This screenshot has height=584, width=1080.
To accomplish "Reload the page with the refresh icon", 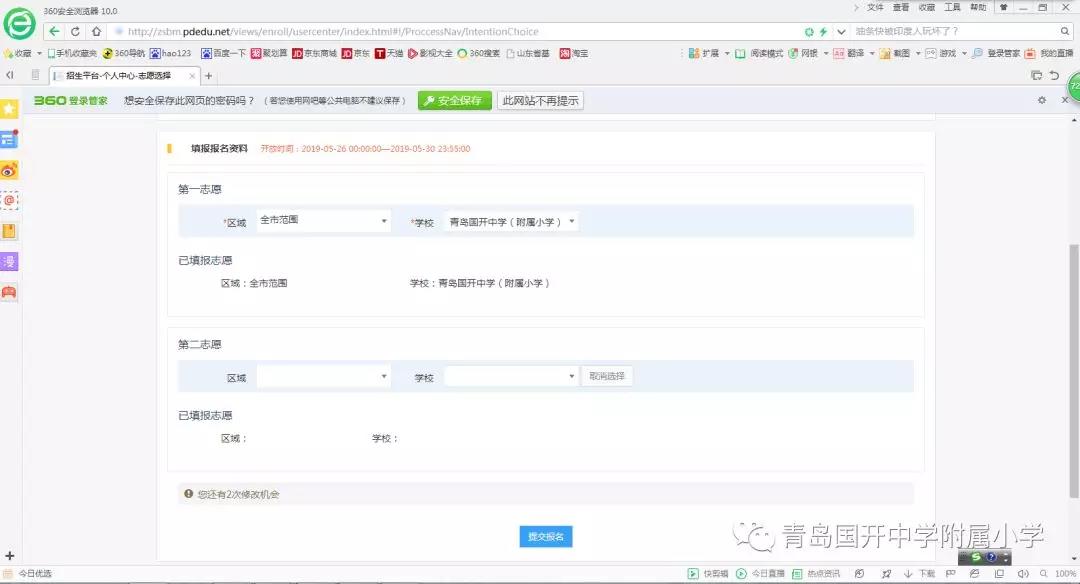I will click(75, 31).
